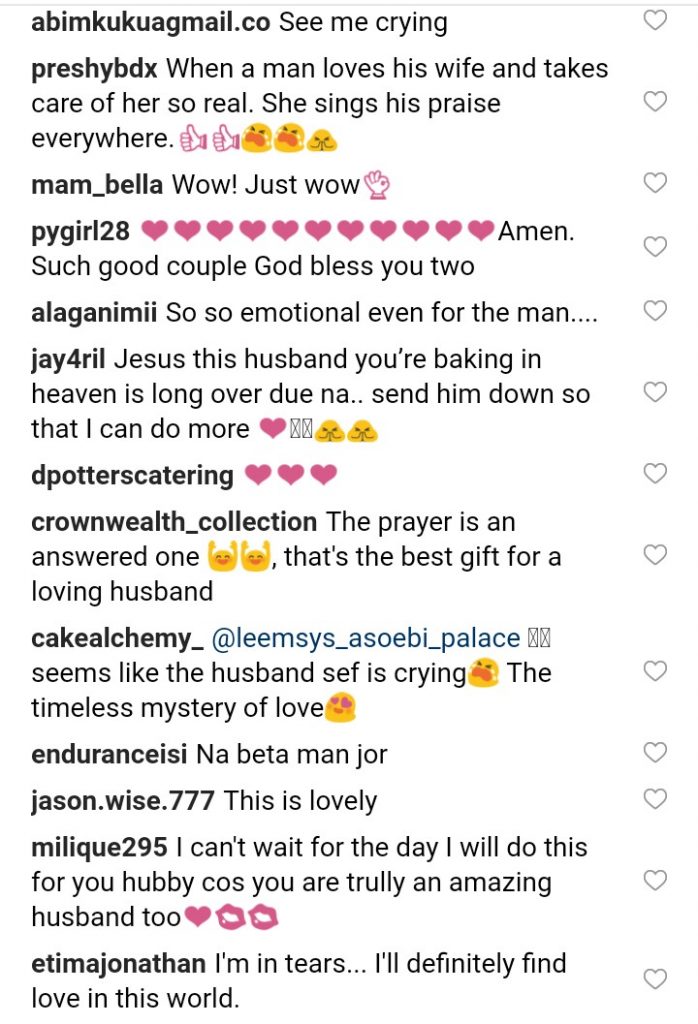Like milique295's comment about hubby

click(x=654, y=880)
